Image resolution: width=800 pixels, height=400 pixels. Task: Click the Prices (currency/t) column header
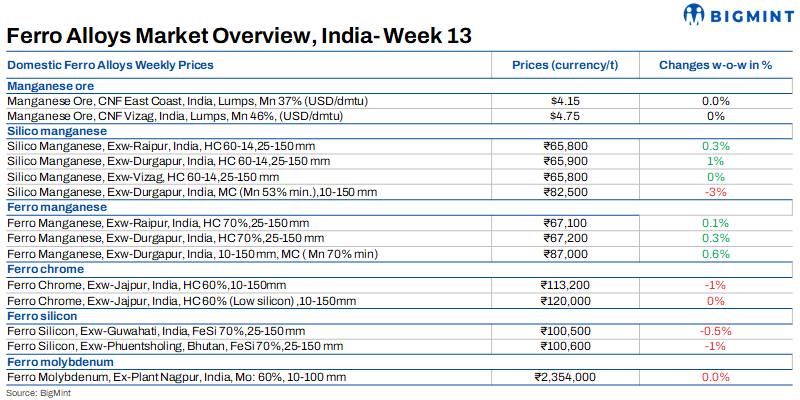click(566, 65)
